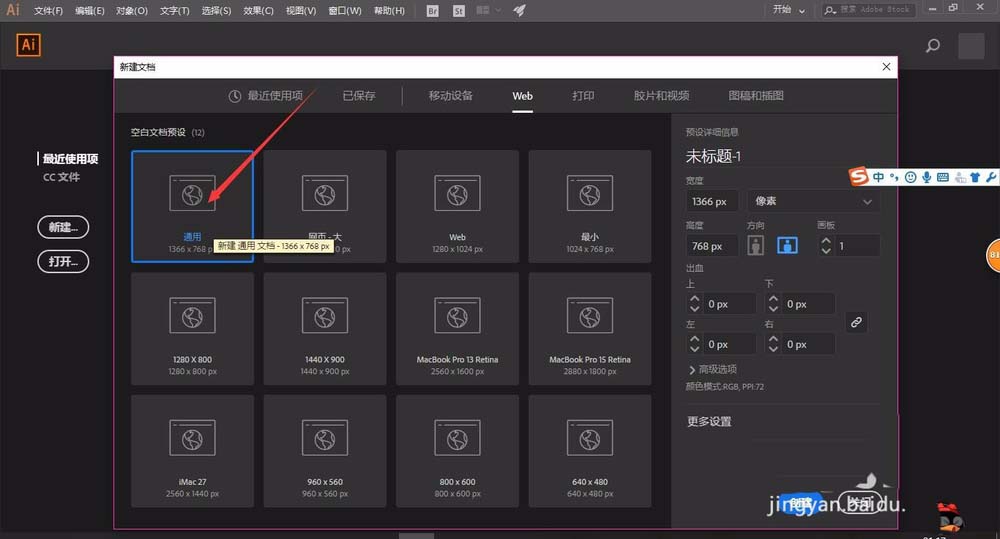Open the arrange documents dropdown arrow
Screen dimensions: 1000x539
pyautogui.click(x=498, y=10)
